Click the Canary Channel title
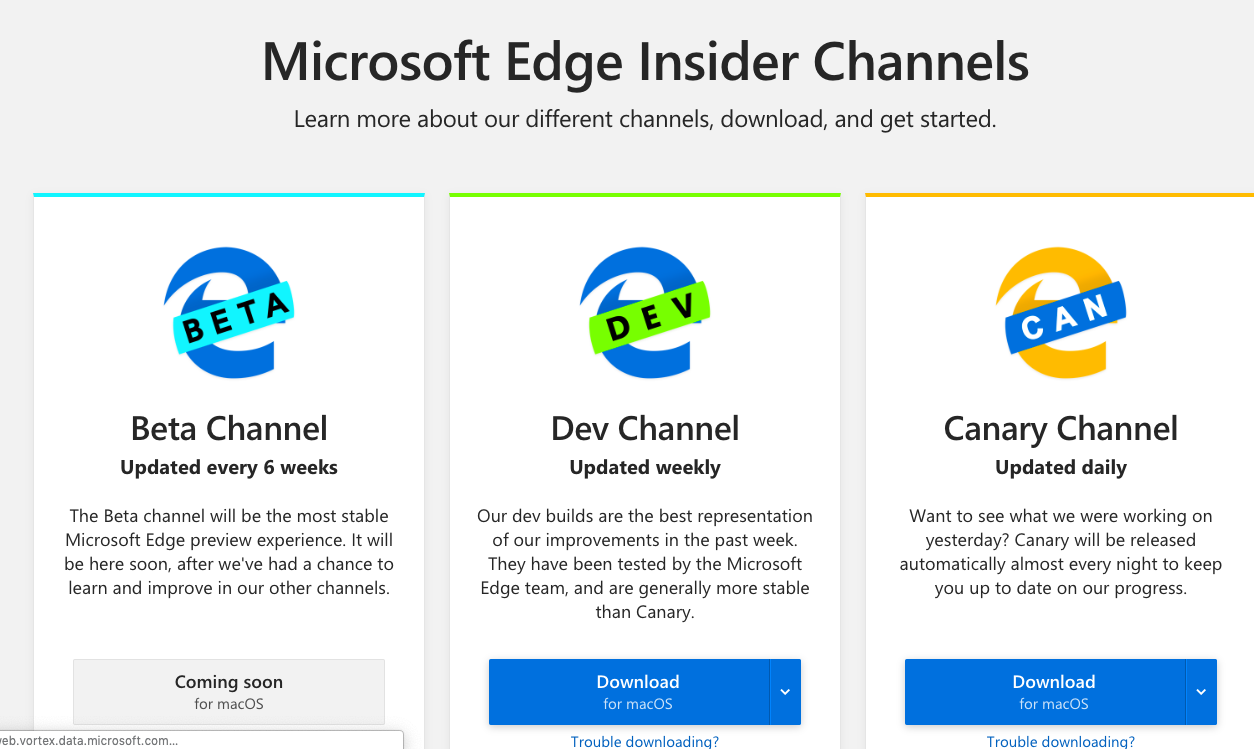The image size is (1254, 749). click(x=1061, y=429)
